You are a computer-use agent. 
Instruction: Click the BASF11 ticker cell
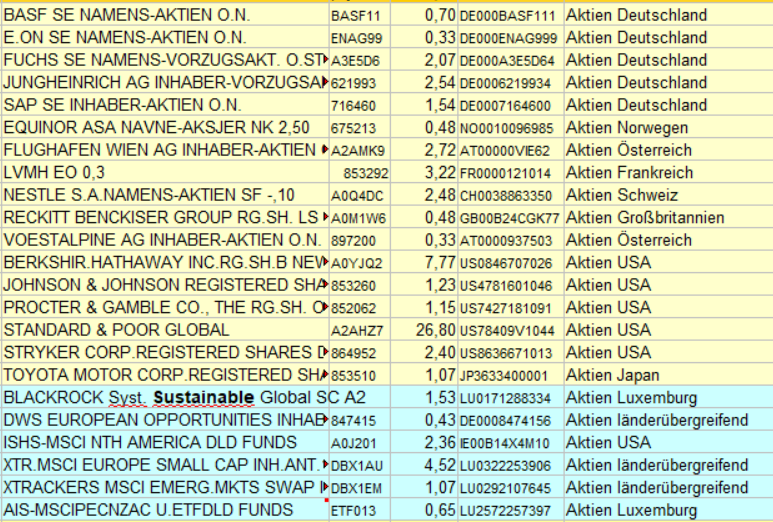[360, 15]
